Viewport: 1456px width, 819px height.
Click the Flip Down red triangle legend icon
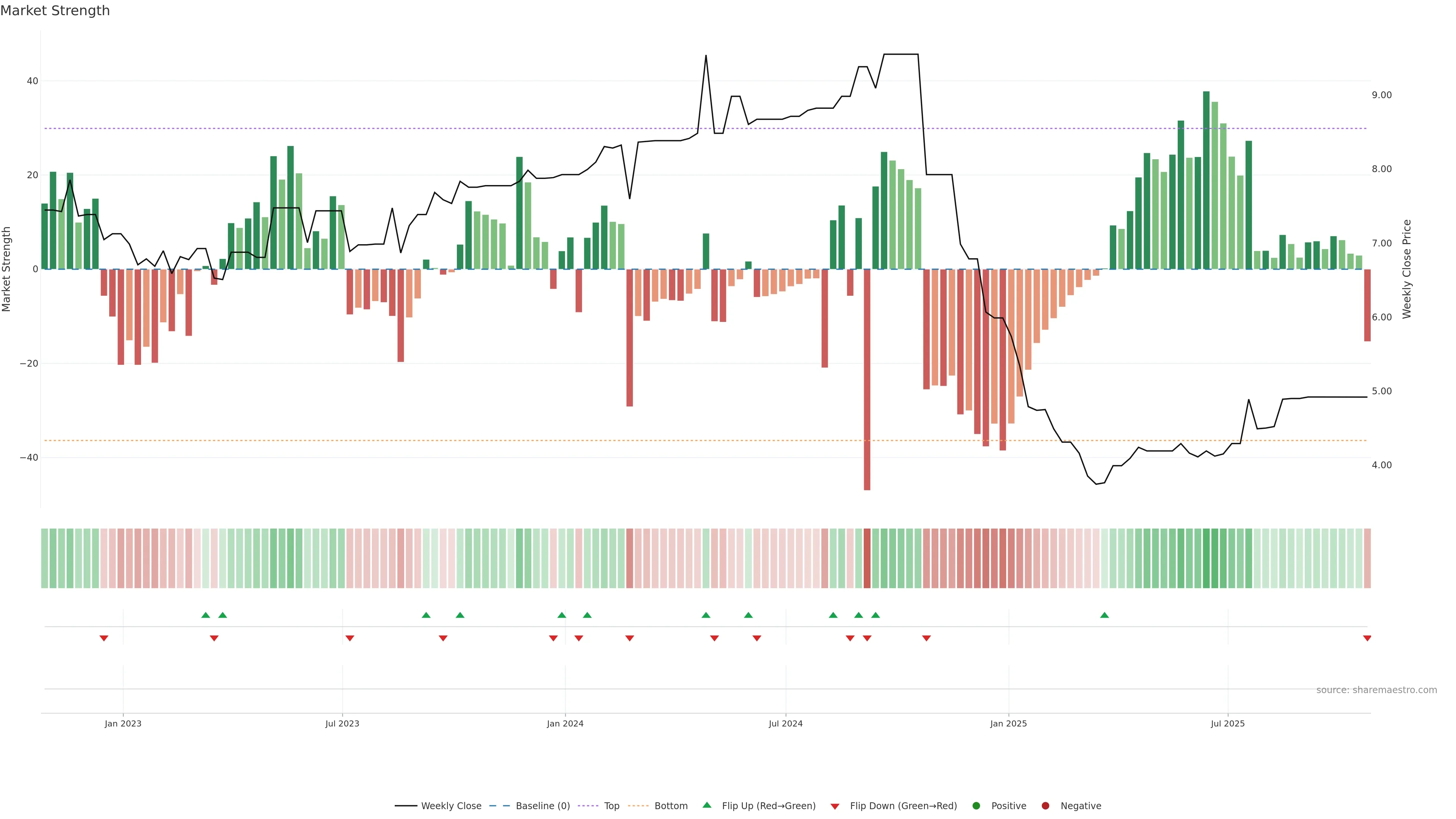(835, 806)
